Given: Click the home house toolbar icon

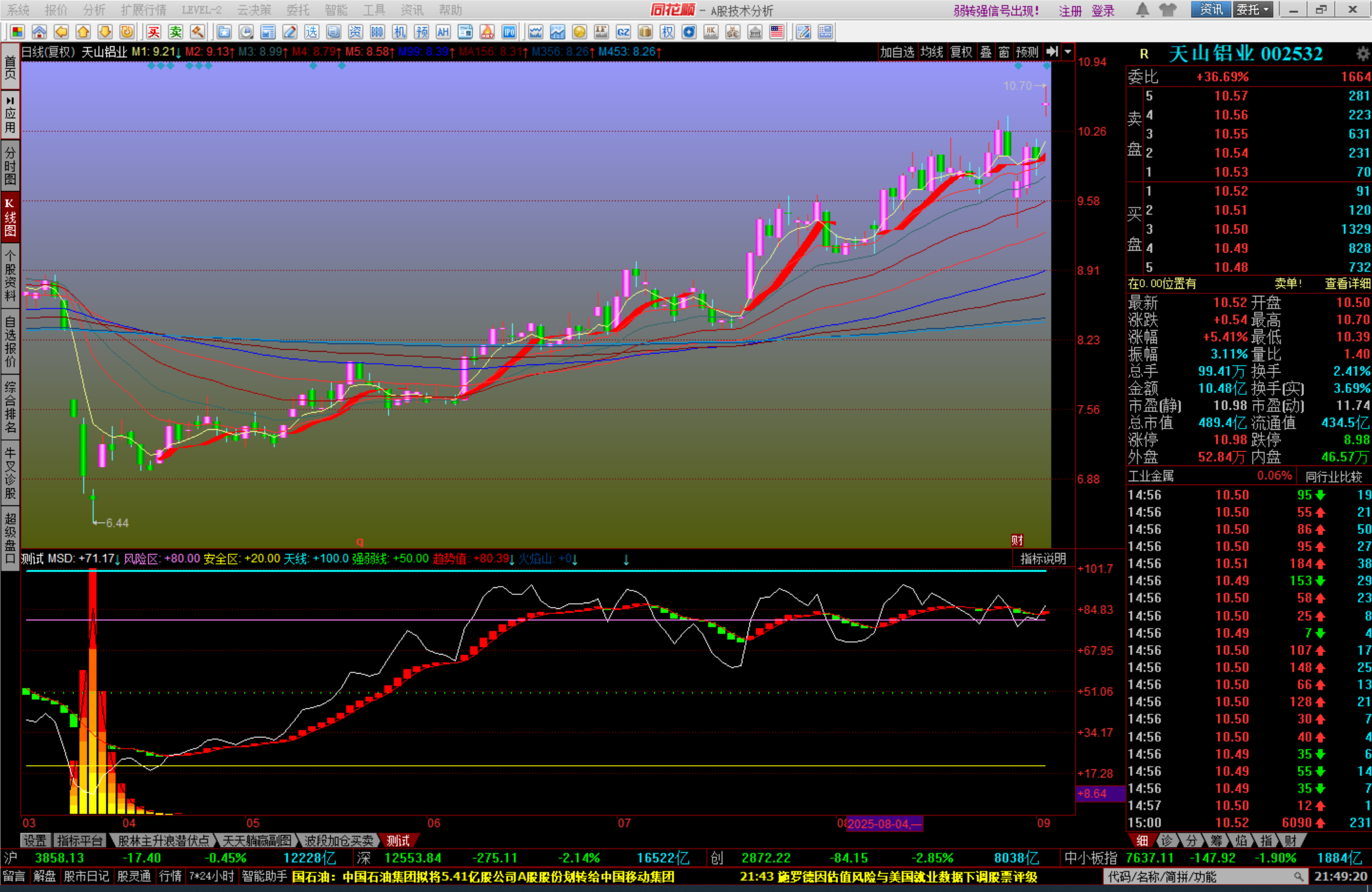Looking at the screenshot, I should 39,32.
